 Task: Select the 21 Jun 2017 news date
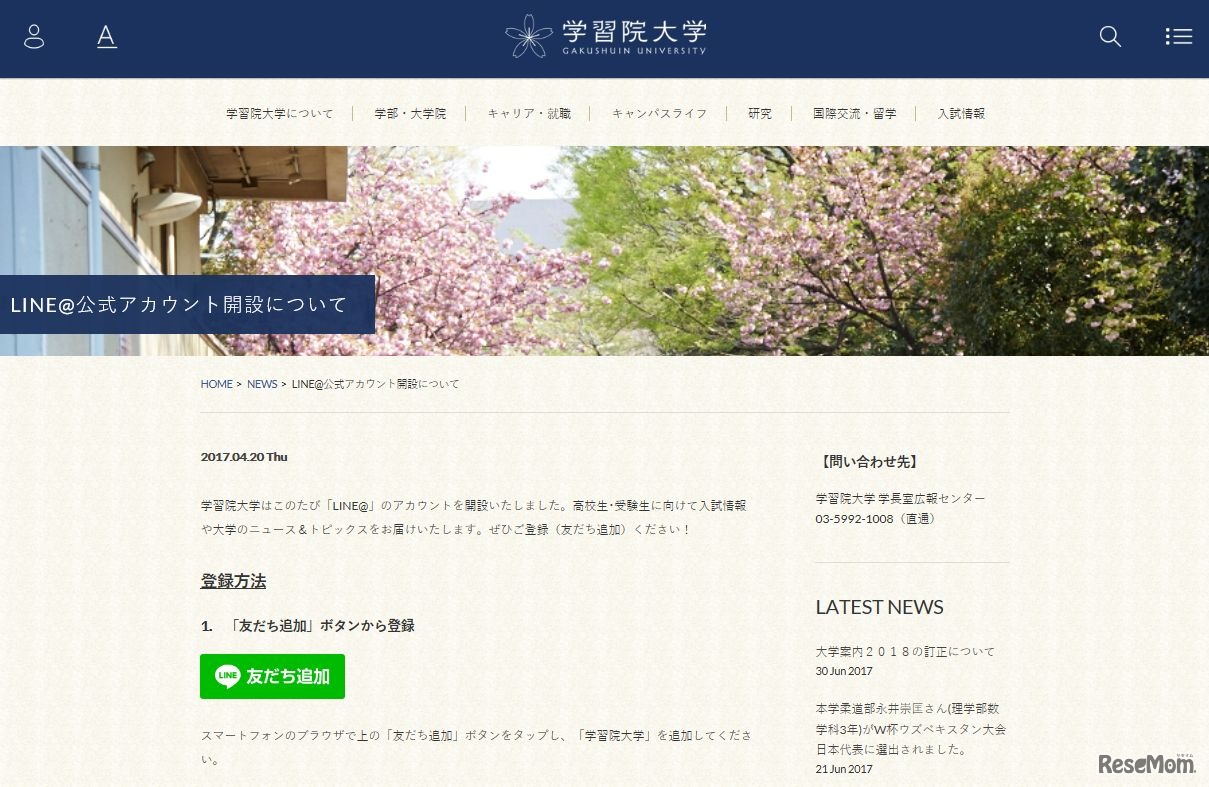(844, 769)
